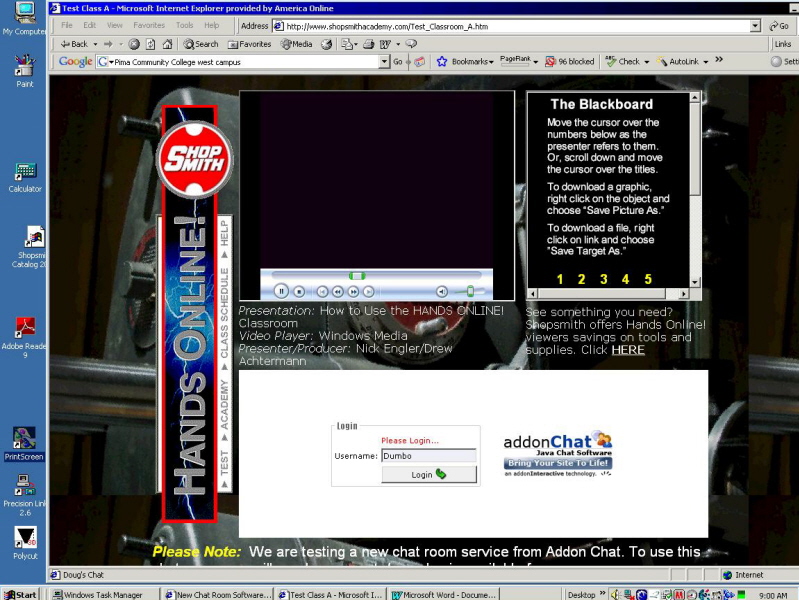Click the ACADEMY sidebar tab
Screen dimensions: 799x600
point(224,404)
